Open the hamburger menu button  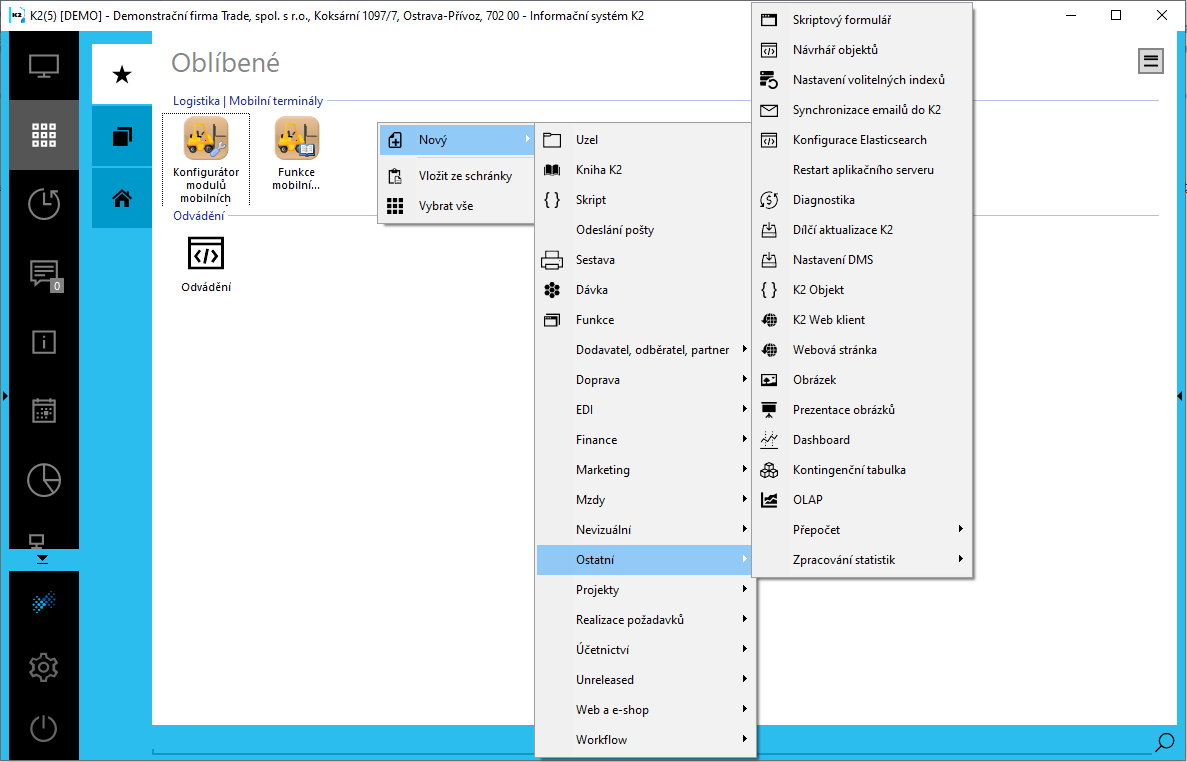coord(1151,61)
